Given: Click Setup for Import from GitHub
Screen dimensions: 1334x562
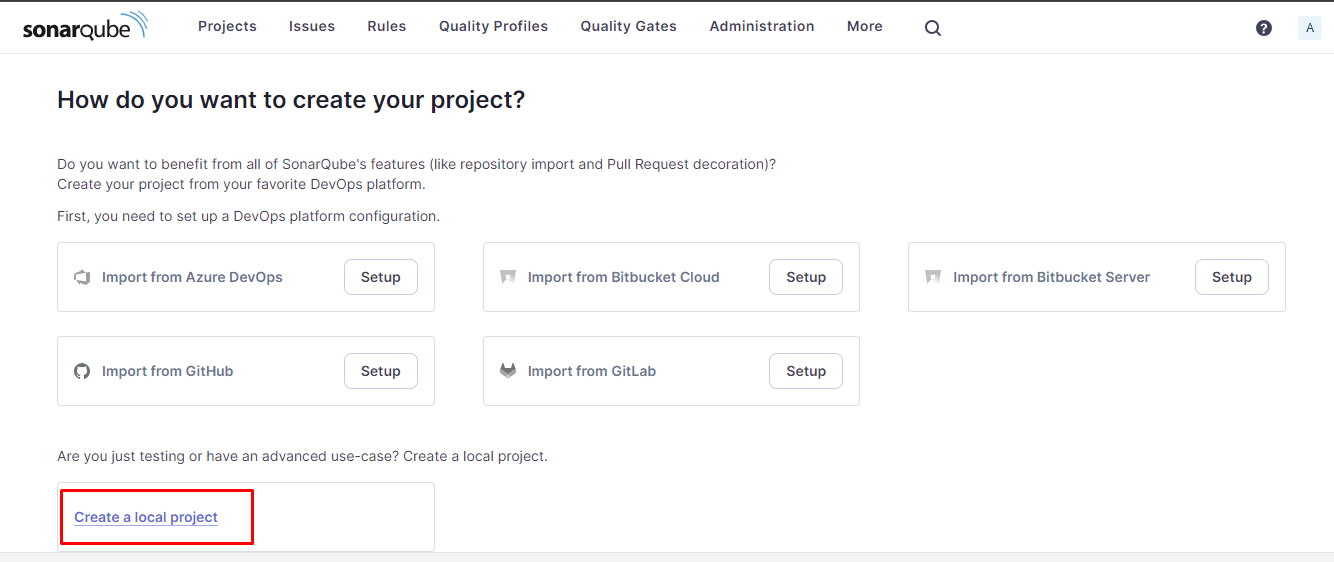Looking at the screenshot, I should tap(381, 371).
